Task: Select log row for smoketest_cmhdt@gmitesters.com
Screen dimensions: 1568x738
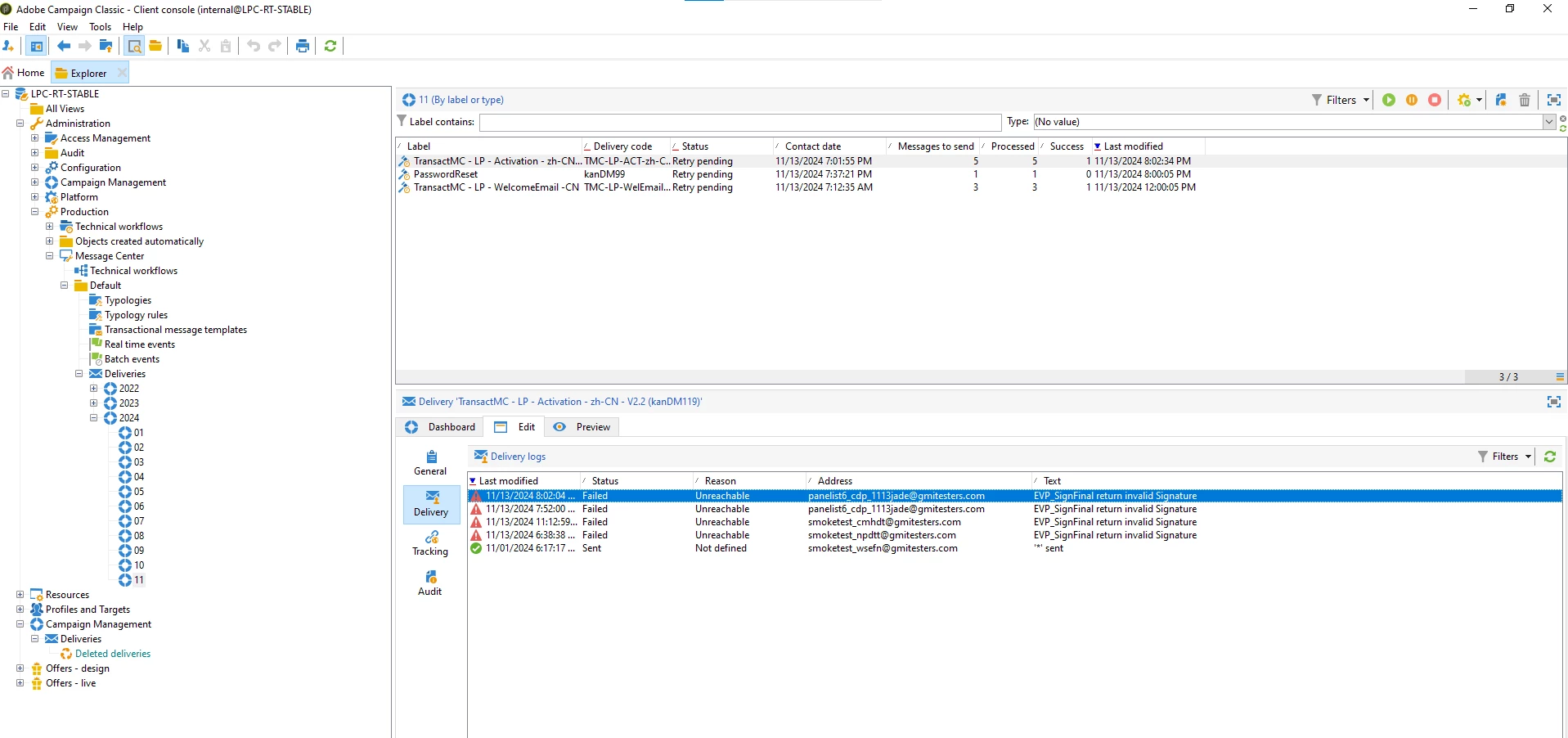Action: 1014,522
